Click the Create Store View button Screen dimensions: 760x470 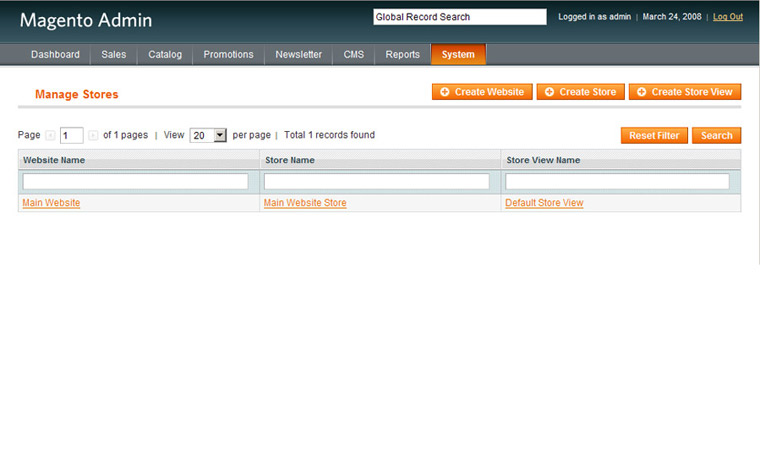coord(685,92)
